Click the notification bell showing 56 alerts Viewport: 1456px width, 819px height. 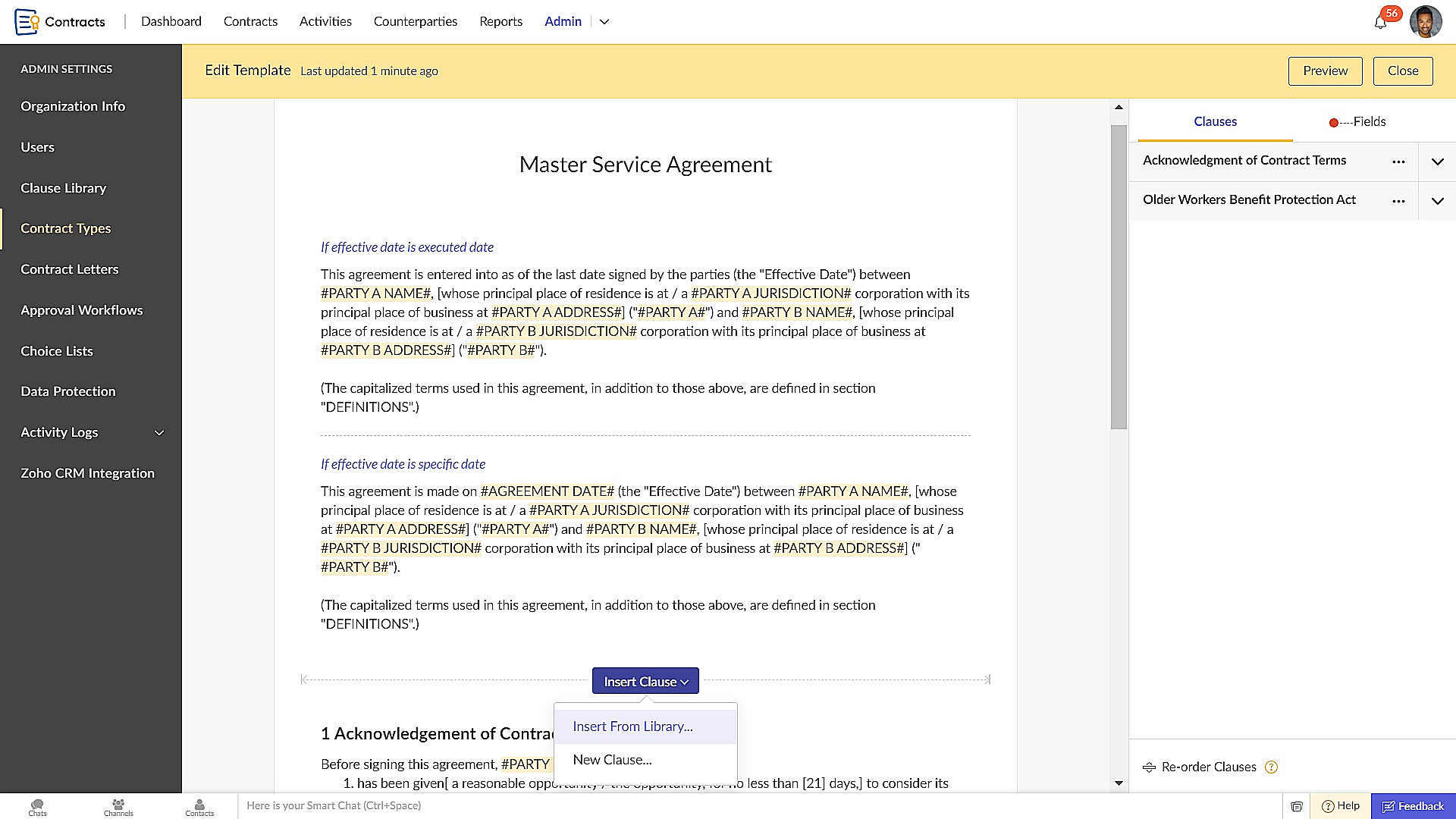coord(1381,21)
